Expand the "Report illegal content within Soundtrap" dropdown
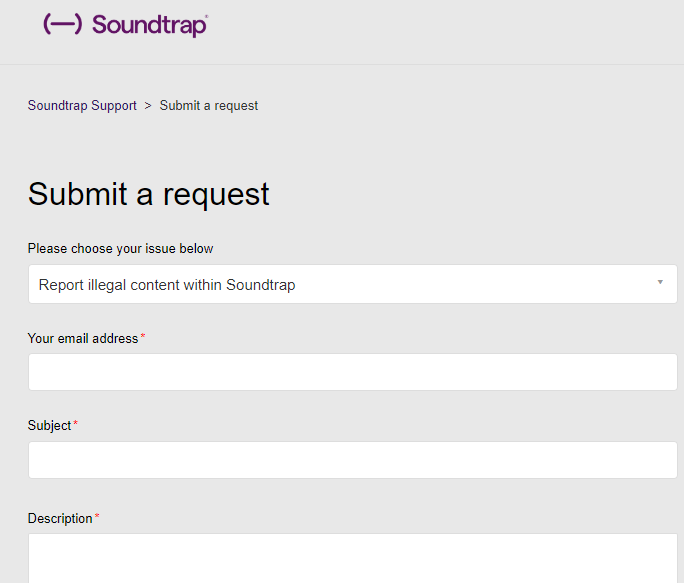 click(352, 284)
